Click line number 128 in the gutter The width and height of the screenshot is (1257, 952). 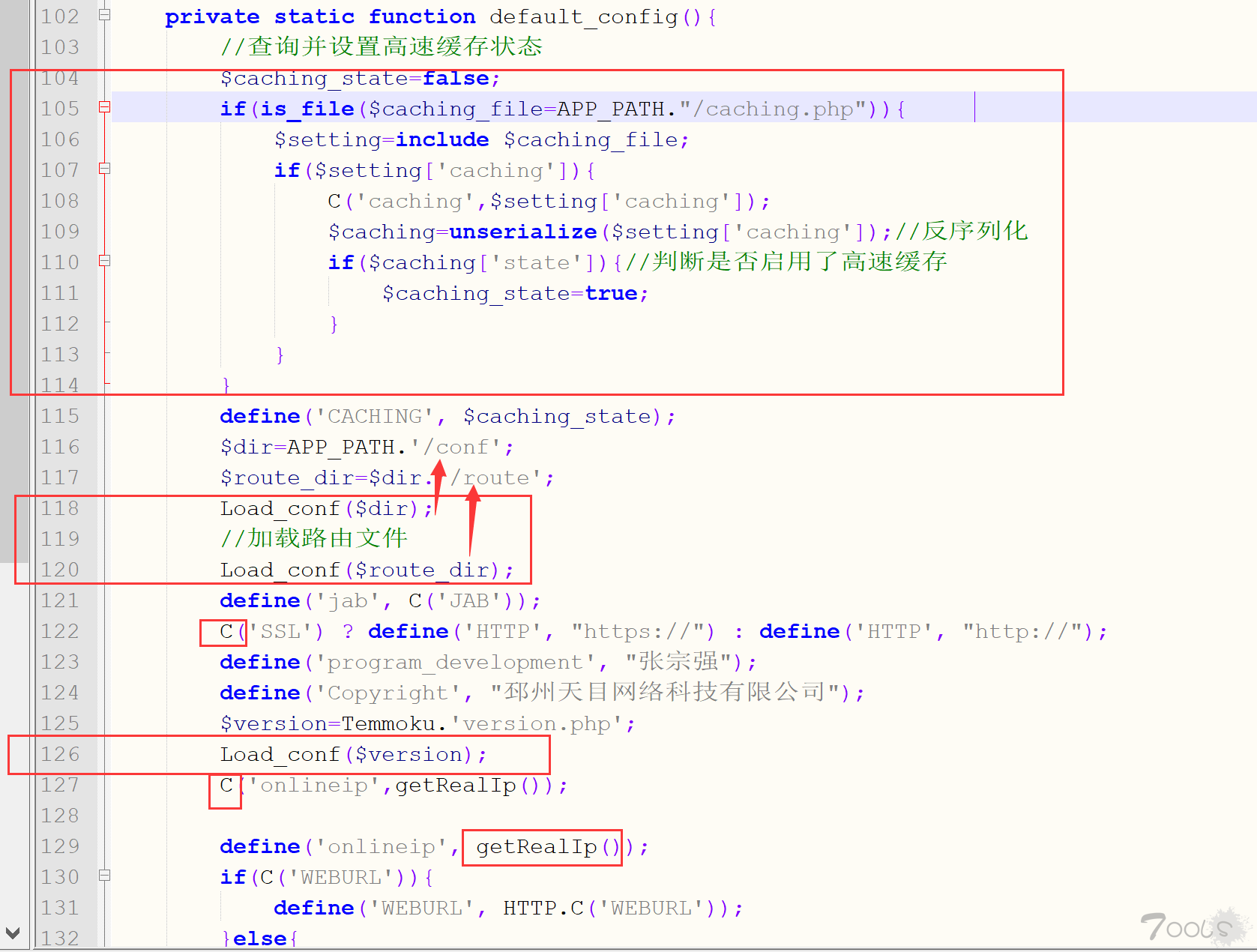[x=60, y=816]
